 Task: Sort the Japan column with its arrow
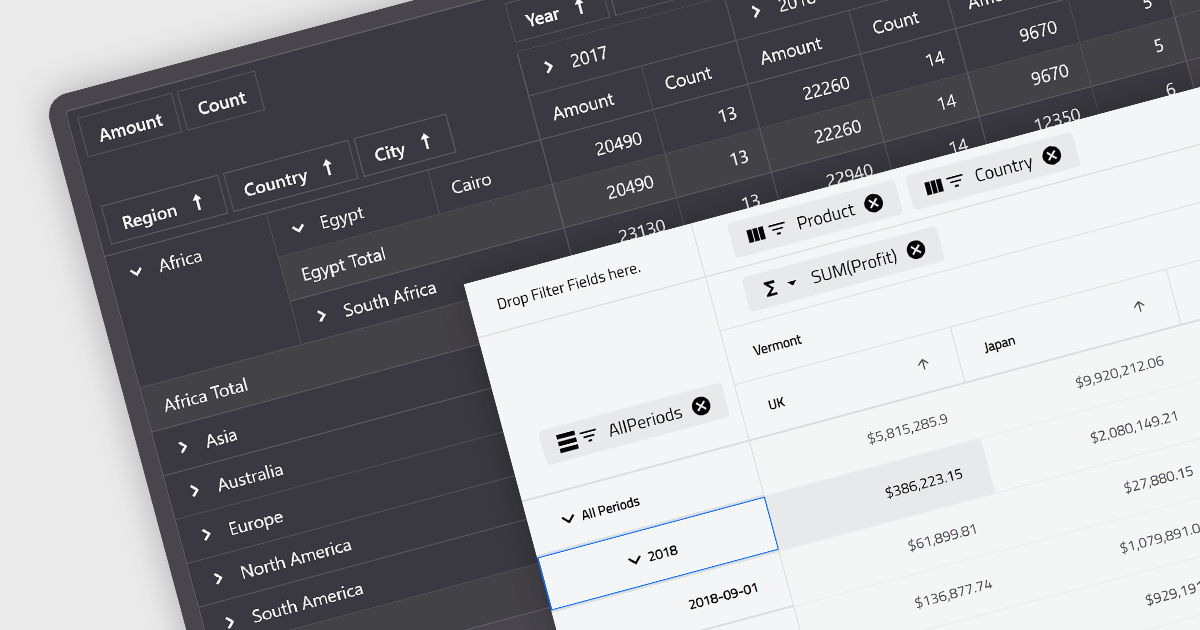[x=1138, y=306]
